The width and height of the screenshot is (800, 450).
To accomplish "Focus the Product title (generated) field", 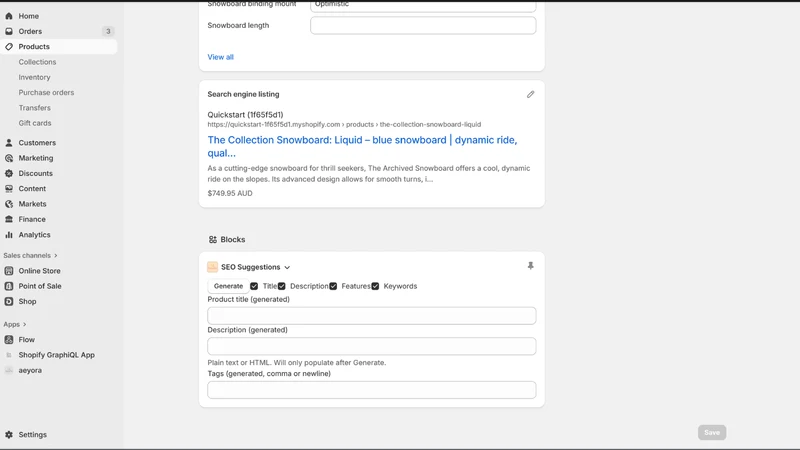I will (371, 316).
